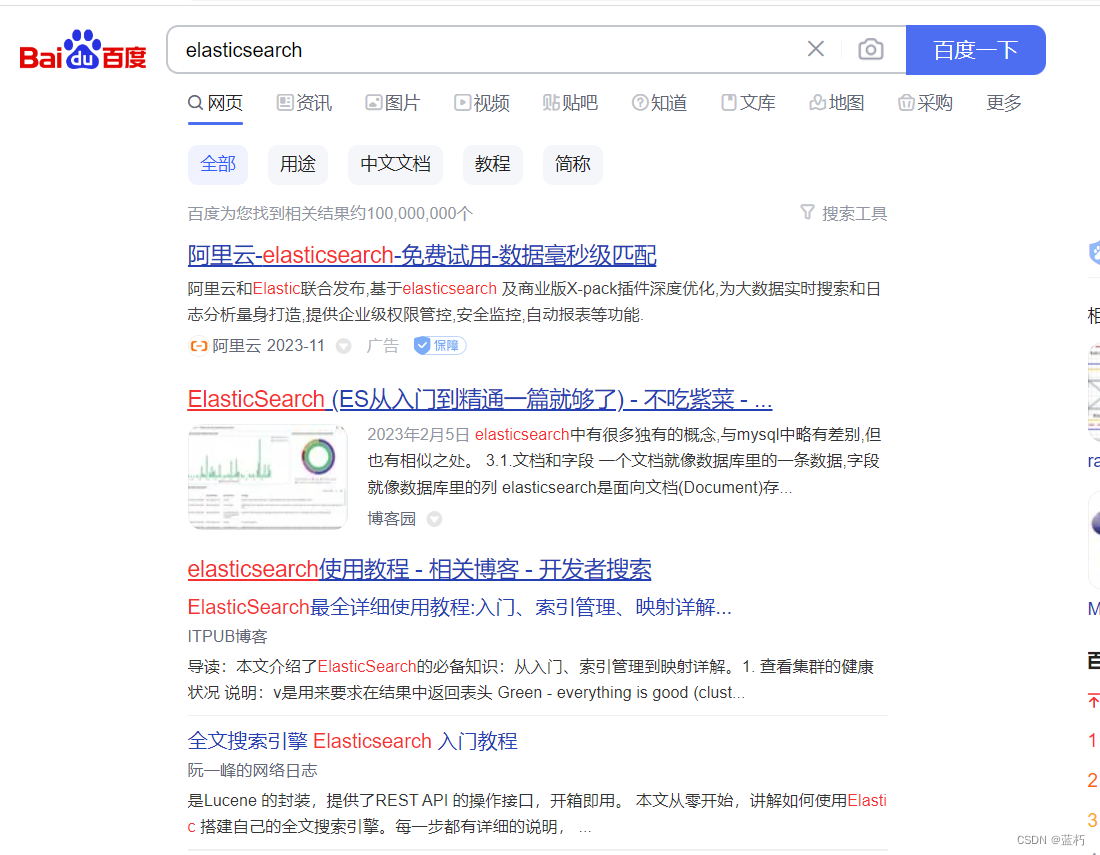This screenshot has height=855, width=1100.
Task: Expand dropdown arrow next to 博客园
Action: click(434, 519)
